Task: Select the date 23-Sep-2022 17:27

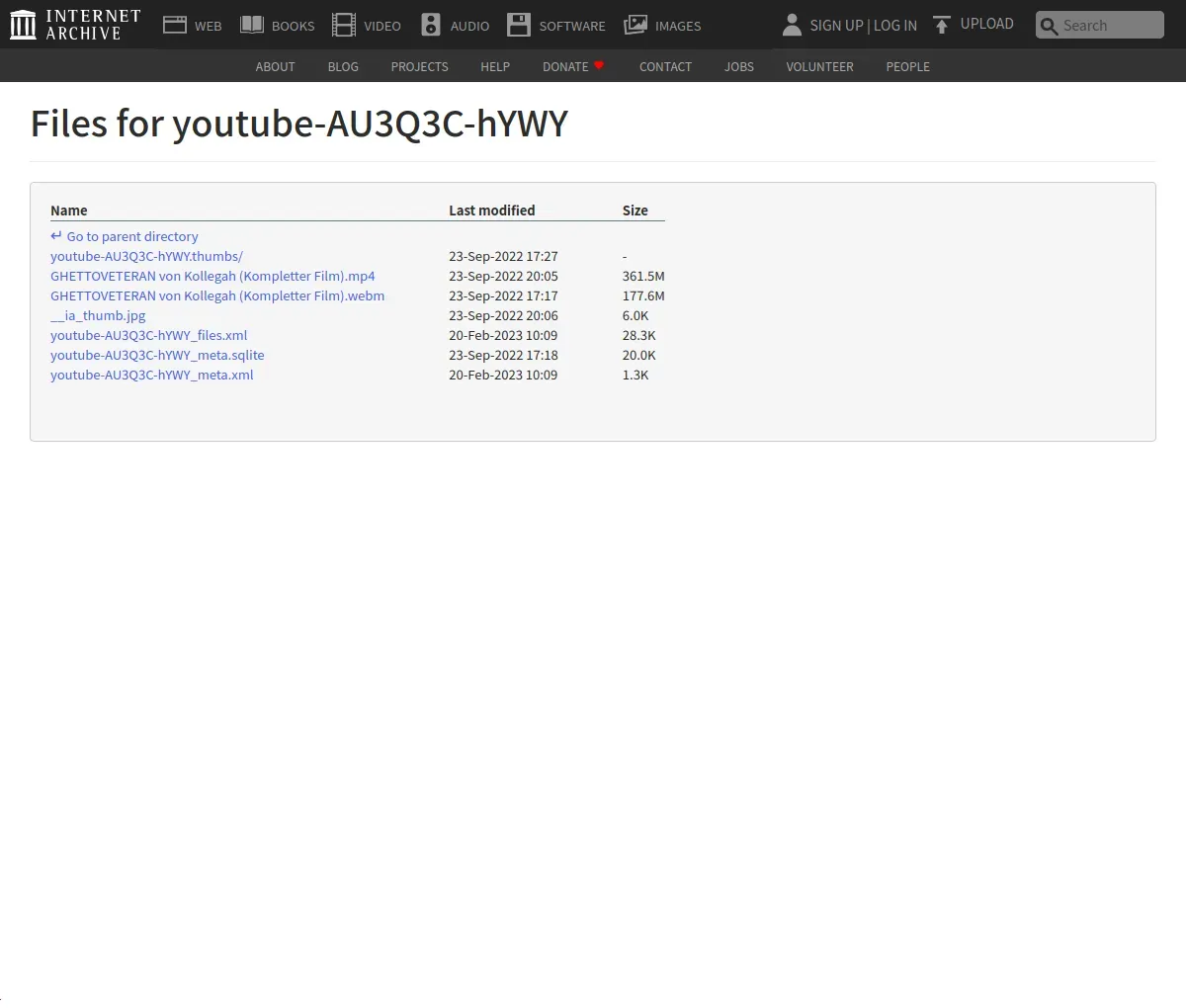Action: click(x=503, y=257)
